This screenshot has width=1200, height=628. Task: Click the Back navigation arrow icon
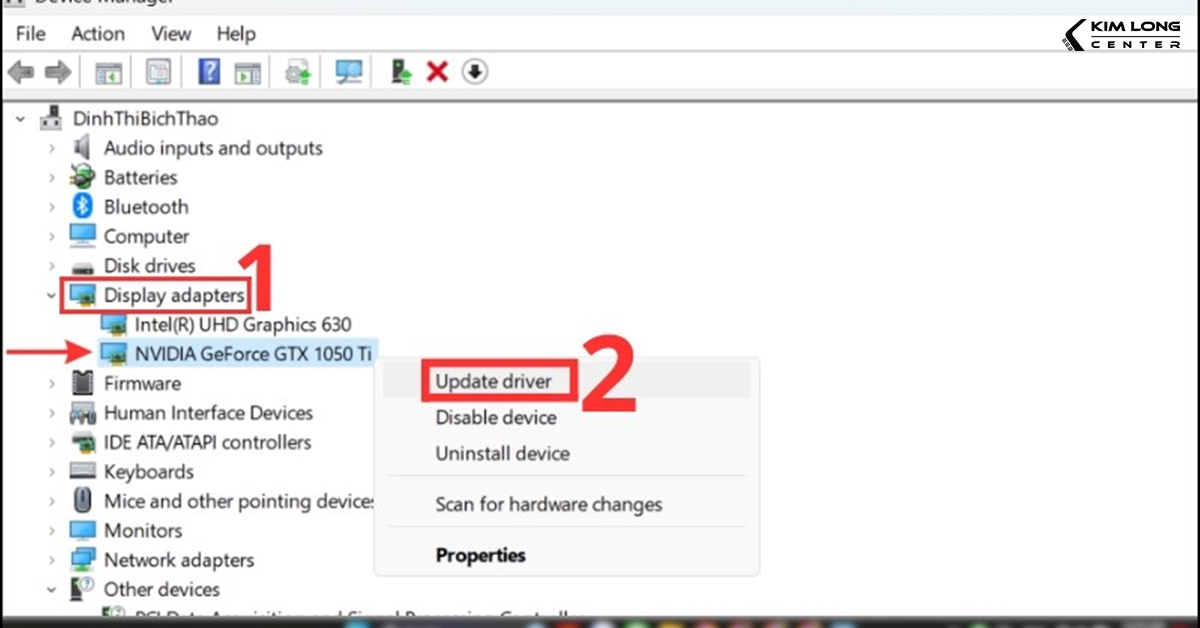point(22,71)
